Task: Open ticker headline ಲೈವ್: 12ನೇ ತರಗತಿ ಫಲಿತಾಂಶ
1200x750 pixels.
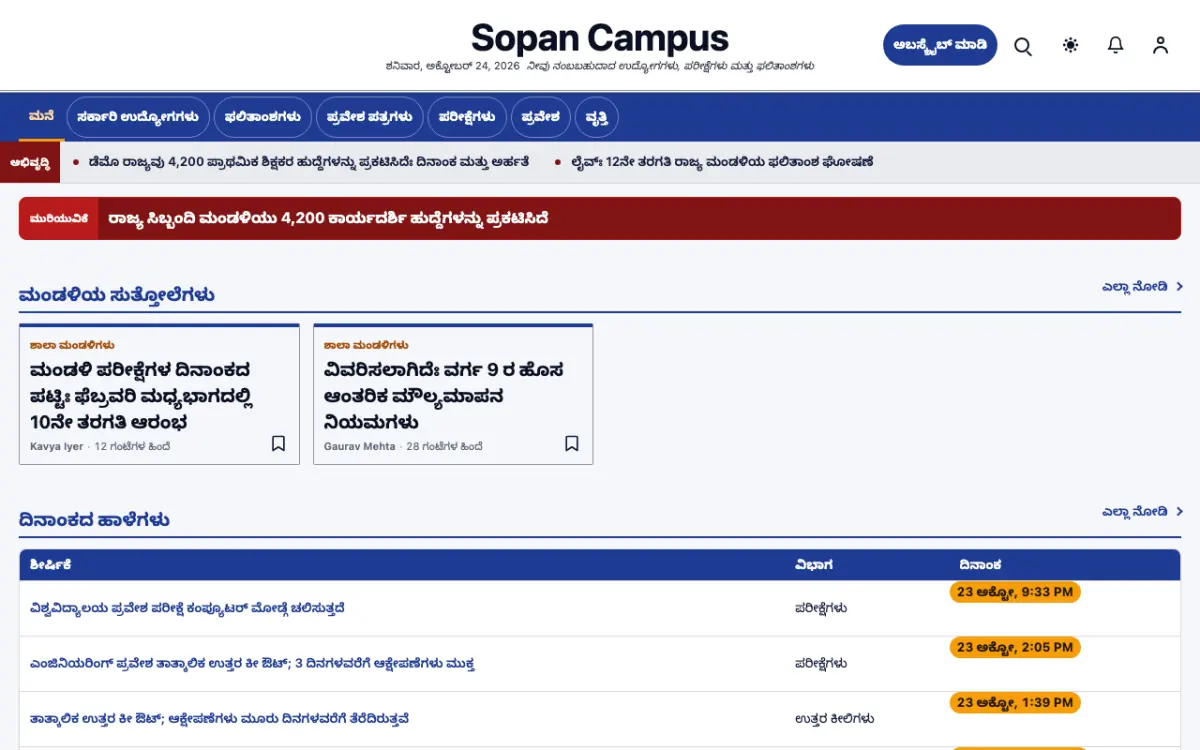Action: (722, 162)
